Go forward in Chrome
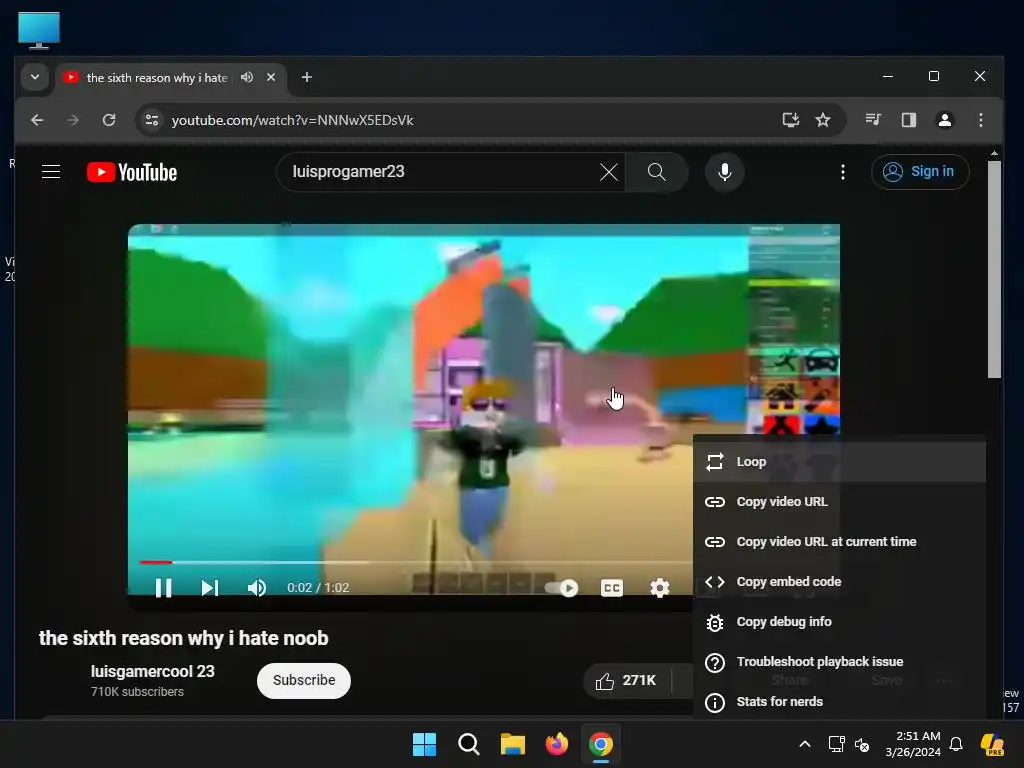Image resolution: width=1024 pixels, height=768 pixels. pyautogui.click(x=72, y=120)
